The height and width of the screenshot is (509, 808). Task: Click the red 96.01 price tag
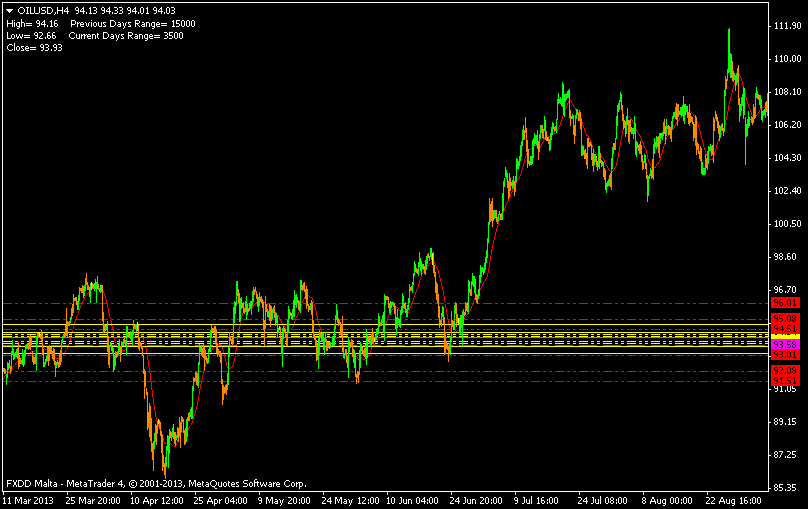(x=784, y=302)
